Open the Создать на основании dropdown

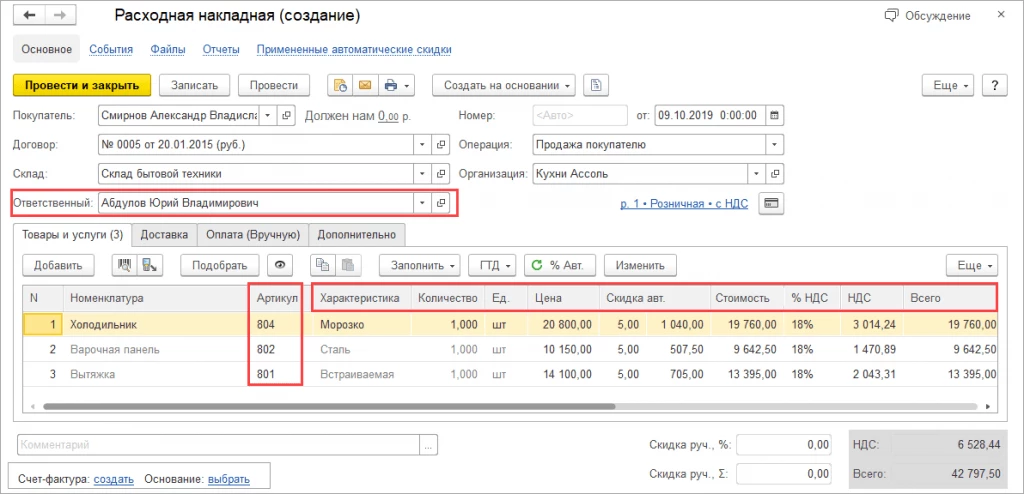504,85
